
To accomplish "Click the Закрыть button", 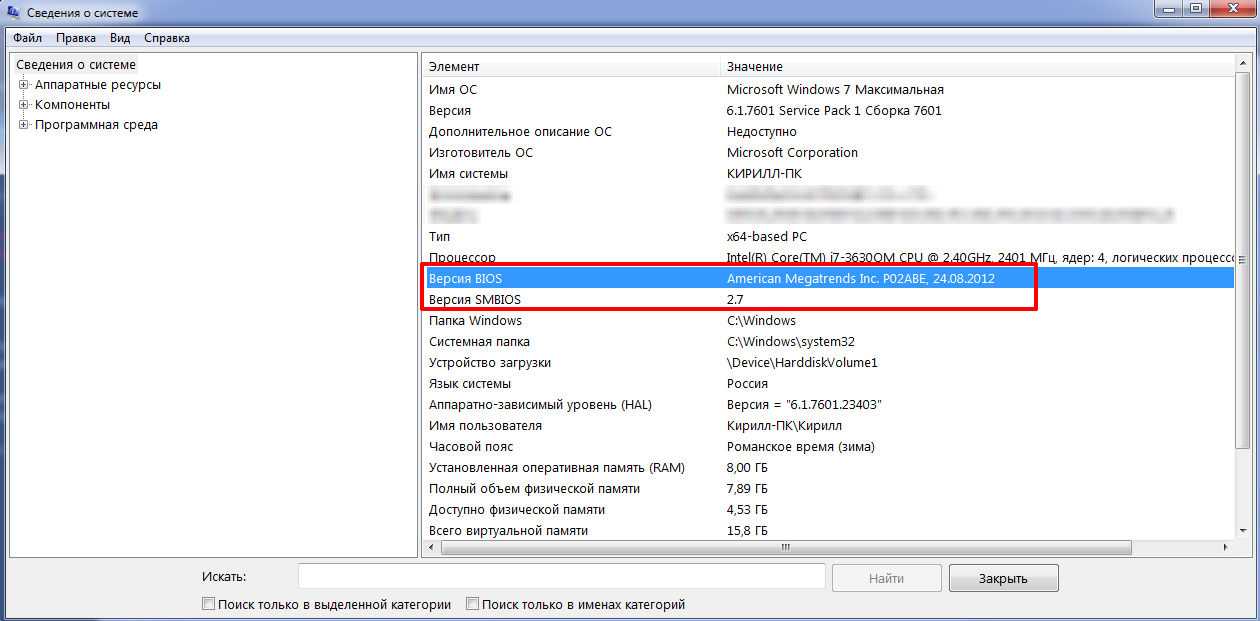I will [1003, 578].
